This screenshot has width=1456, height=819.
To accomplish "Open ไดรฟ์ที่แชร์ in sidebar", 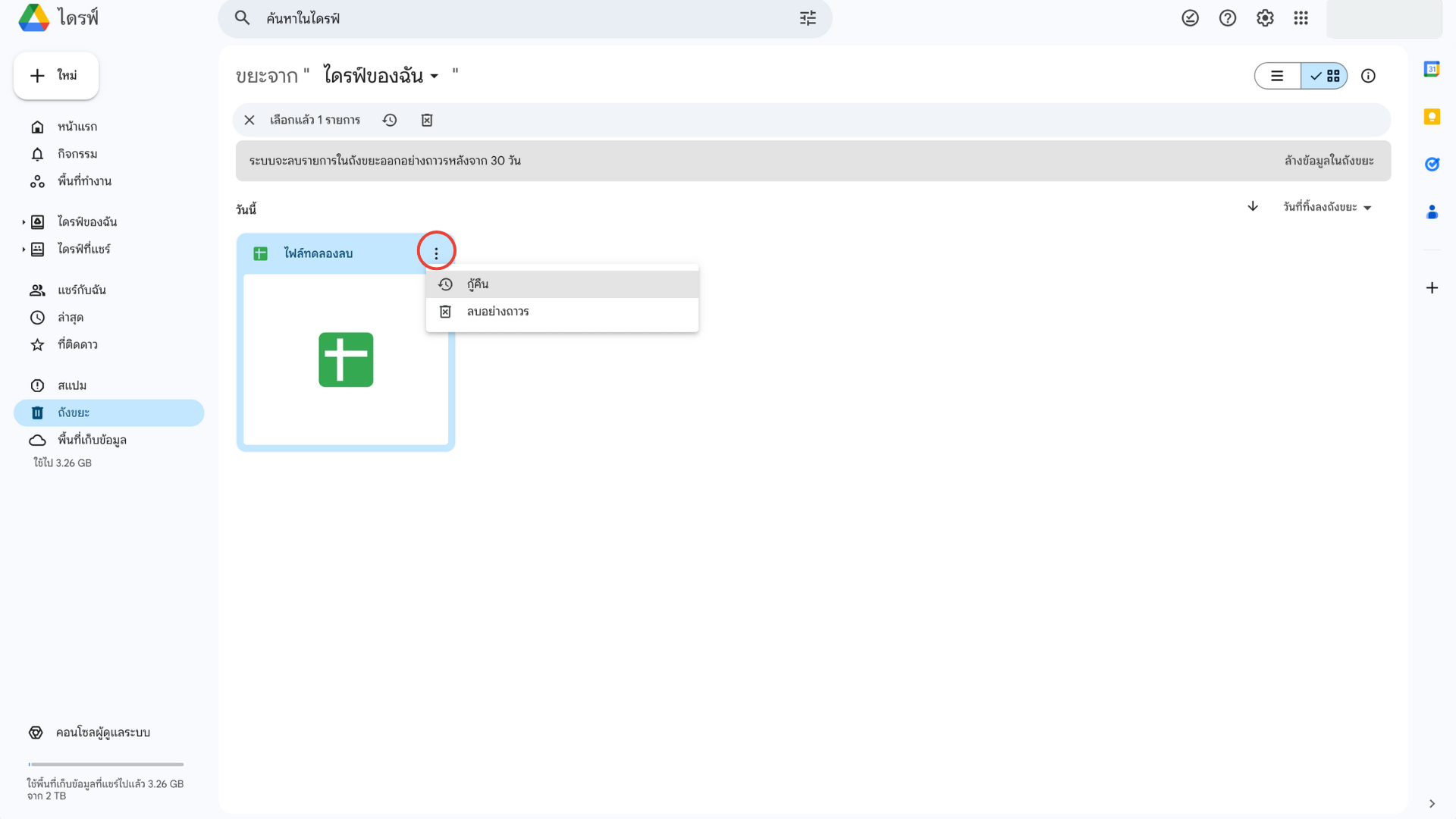I will [x=84, y=249].
